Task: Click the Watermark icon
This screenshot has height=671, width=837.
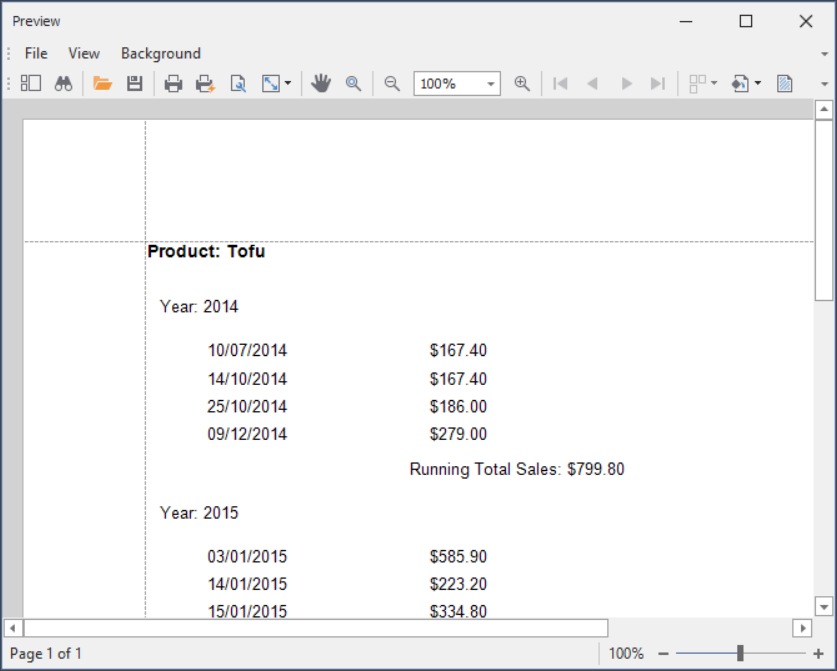Action: [785, 84]
